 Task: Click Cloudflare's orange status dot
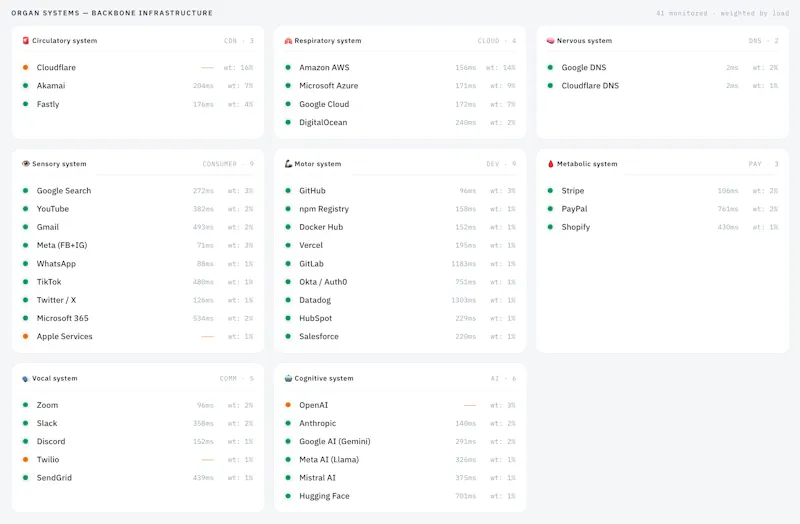point(26,67)
